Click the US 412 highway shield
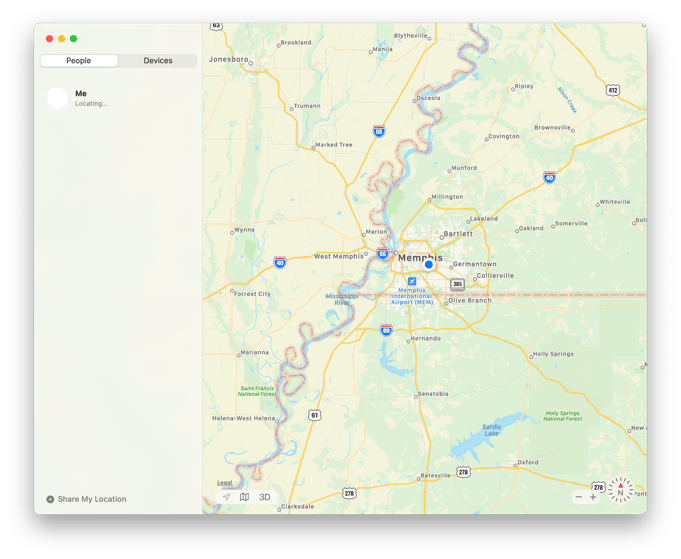The height and width of the screenshot is (559, 681). (613, 90)
